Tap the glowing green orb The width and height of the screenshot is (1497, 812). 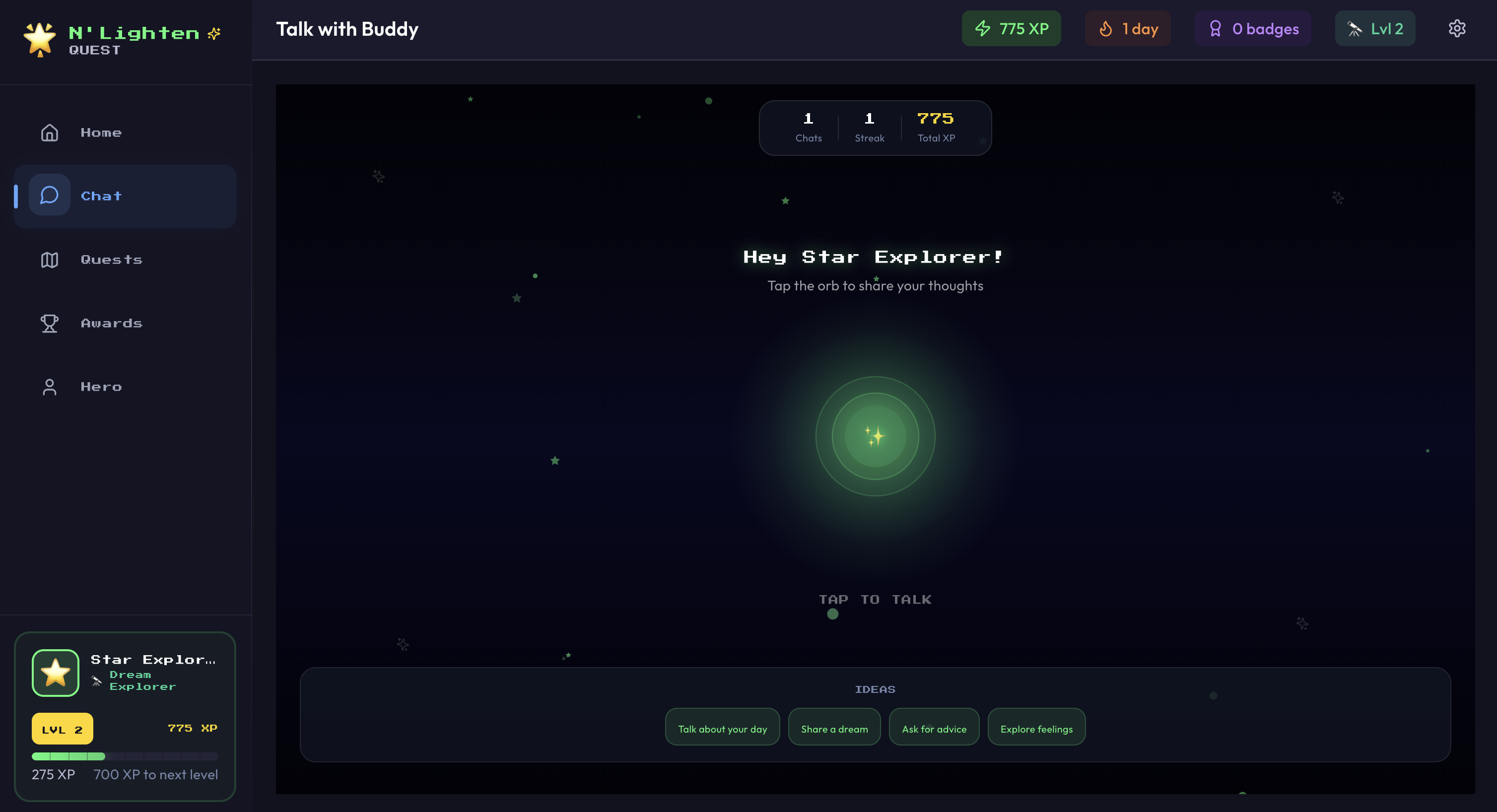click(x=875, y=436)
